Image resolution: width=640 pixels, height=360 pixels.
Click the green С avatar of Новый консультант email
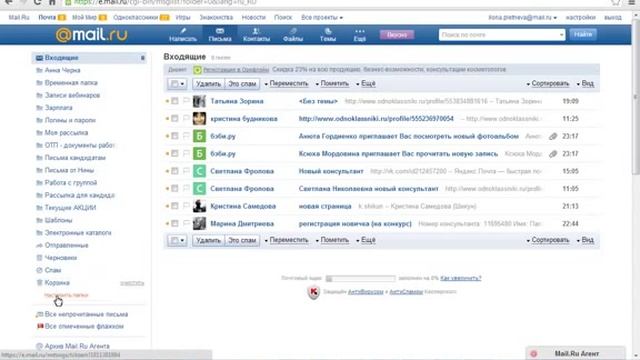199,171
